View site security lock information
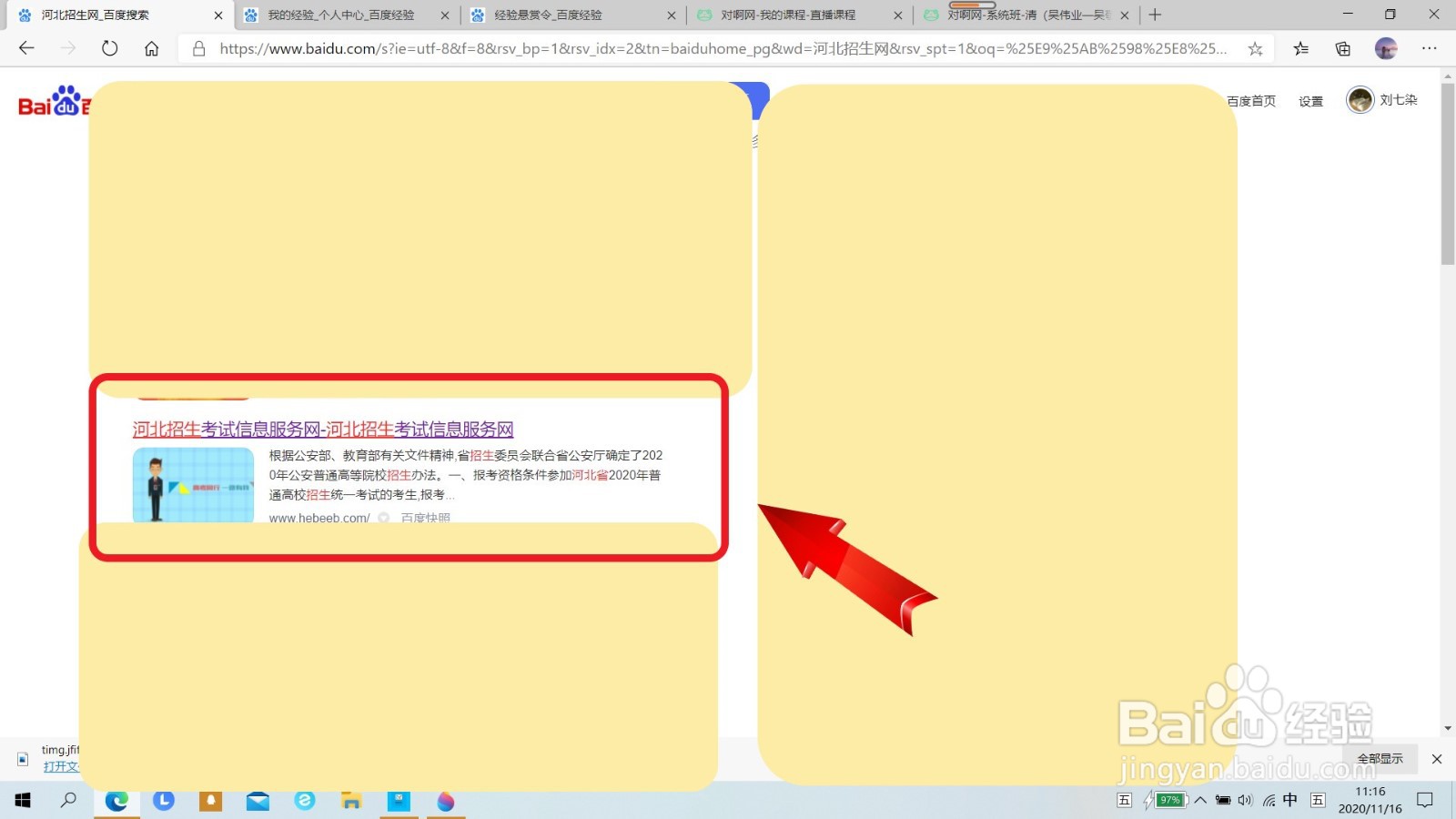This screenshot has height=819, width=1456. point(198,48)
